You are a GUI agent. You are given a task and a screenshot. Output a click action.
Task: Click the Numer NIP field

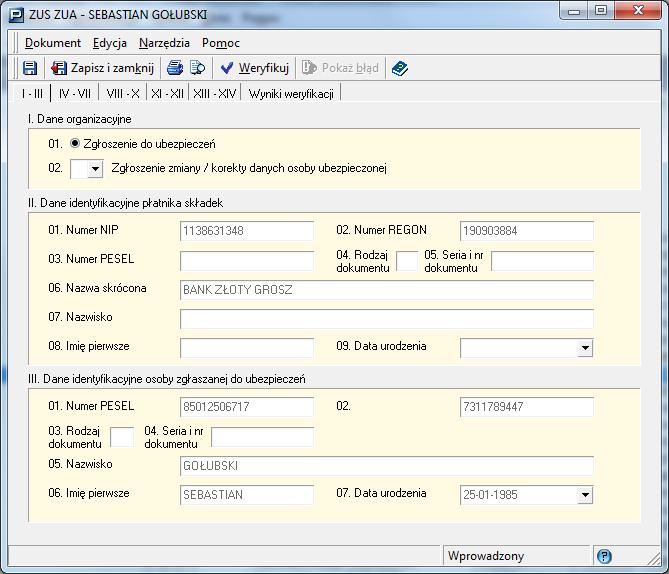247,231
